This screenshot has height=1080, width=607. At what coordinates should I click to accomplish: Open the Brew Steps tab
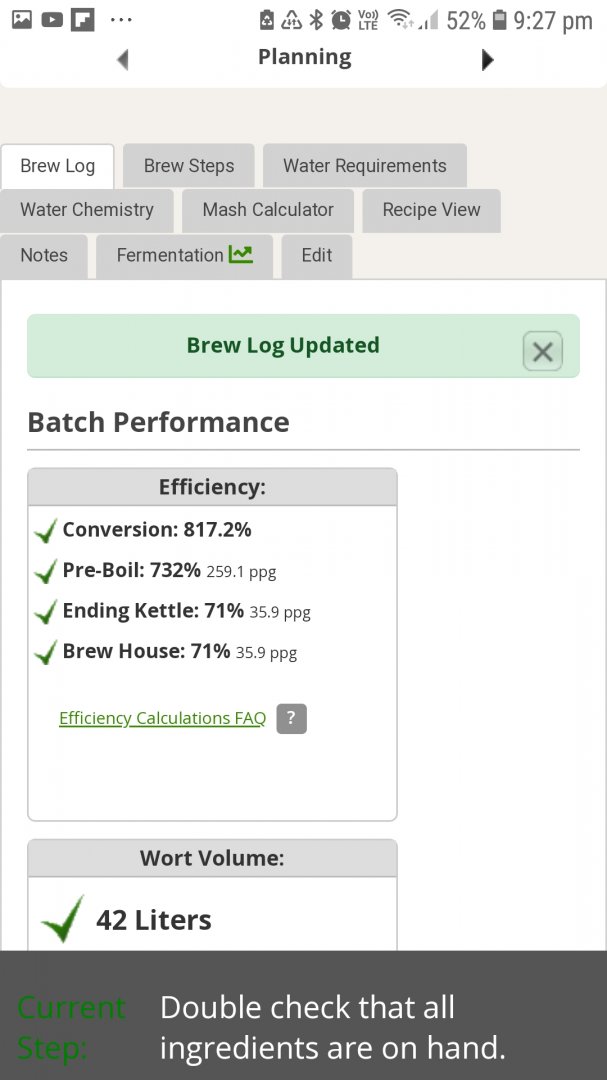[188, 166]
